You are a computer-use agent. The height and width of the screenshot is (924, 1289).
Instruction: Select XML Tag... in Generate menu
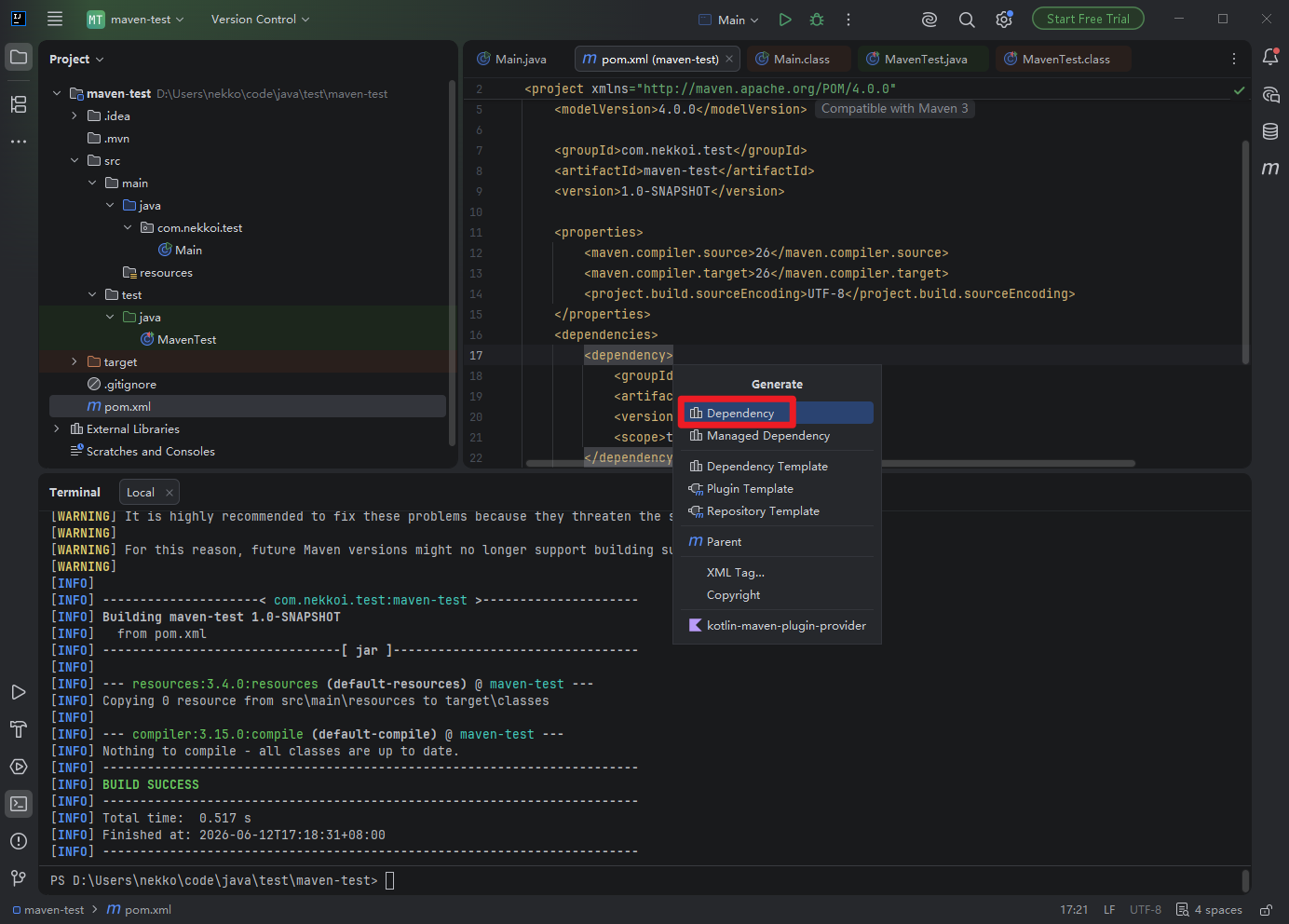[x=776, y=573]
